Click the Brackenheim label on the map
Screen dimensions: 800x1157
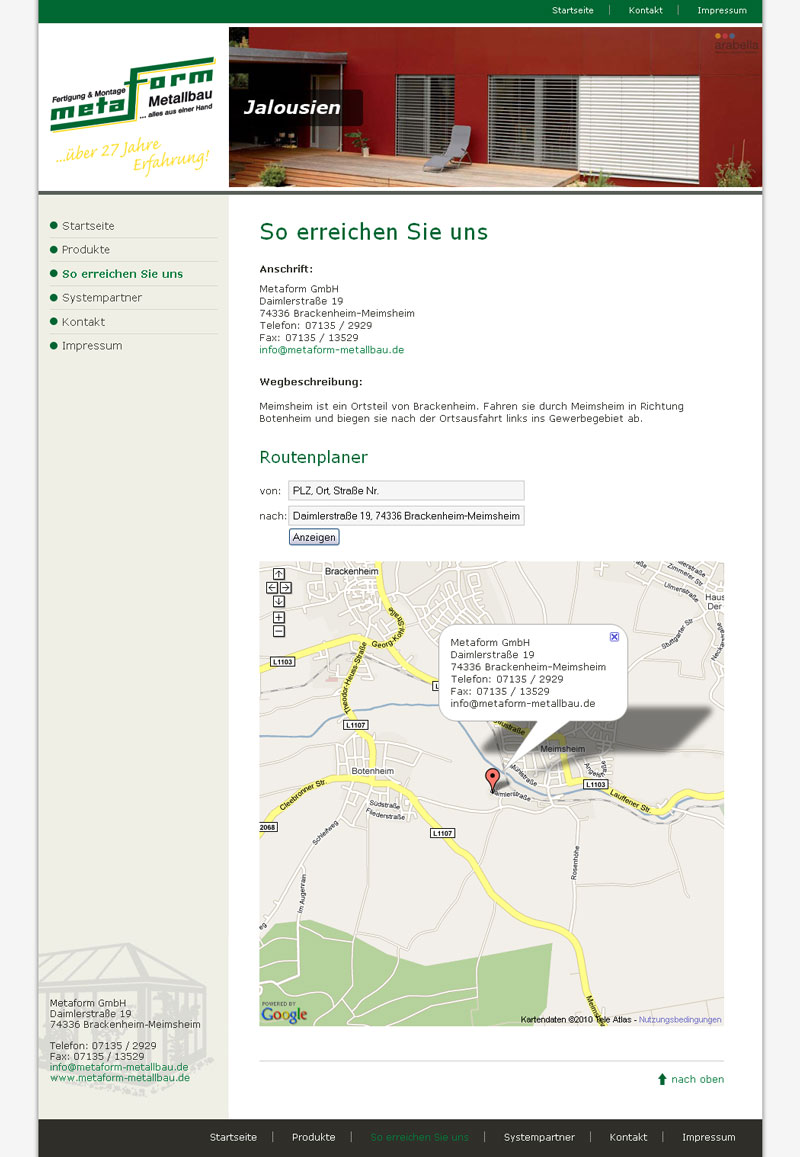pos(351,571)
